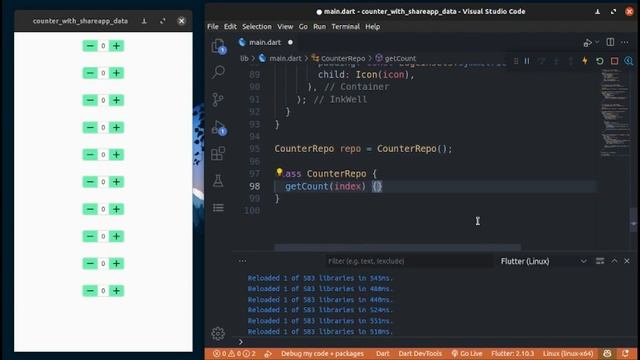This screenshot has height=360, width=640.
Task: Click the unsaved dot on the main.dart tab
Action: 290,42
